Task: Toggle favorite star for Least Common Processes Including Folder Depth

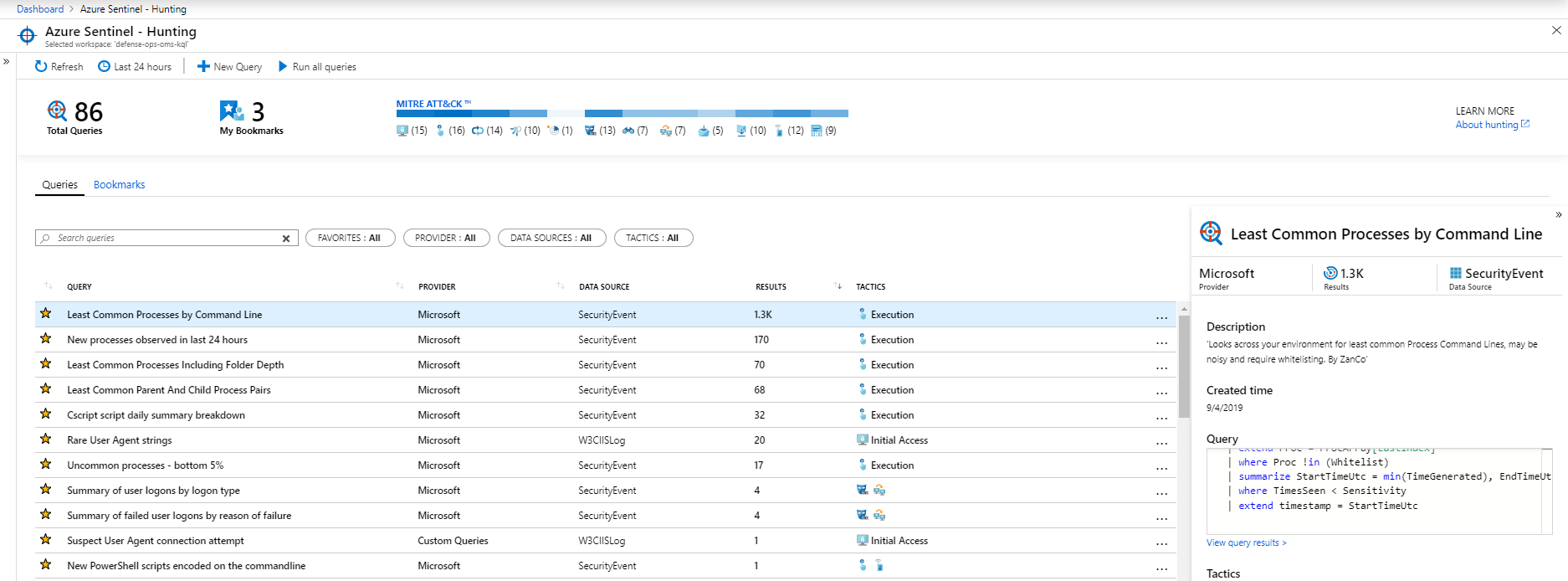Action: click(46, 364)
